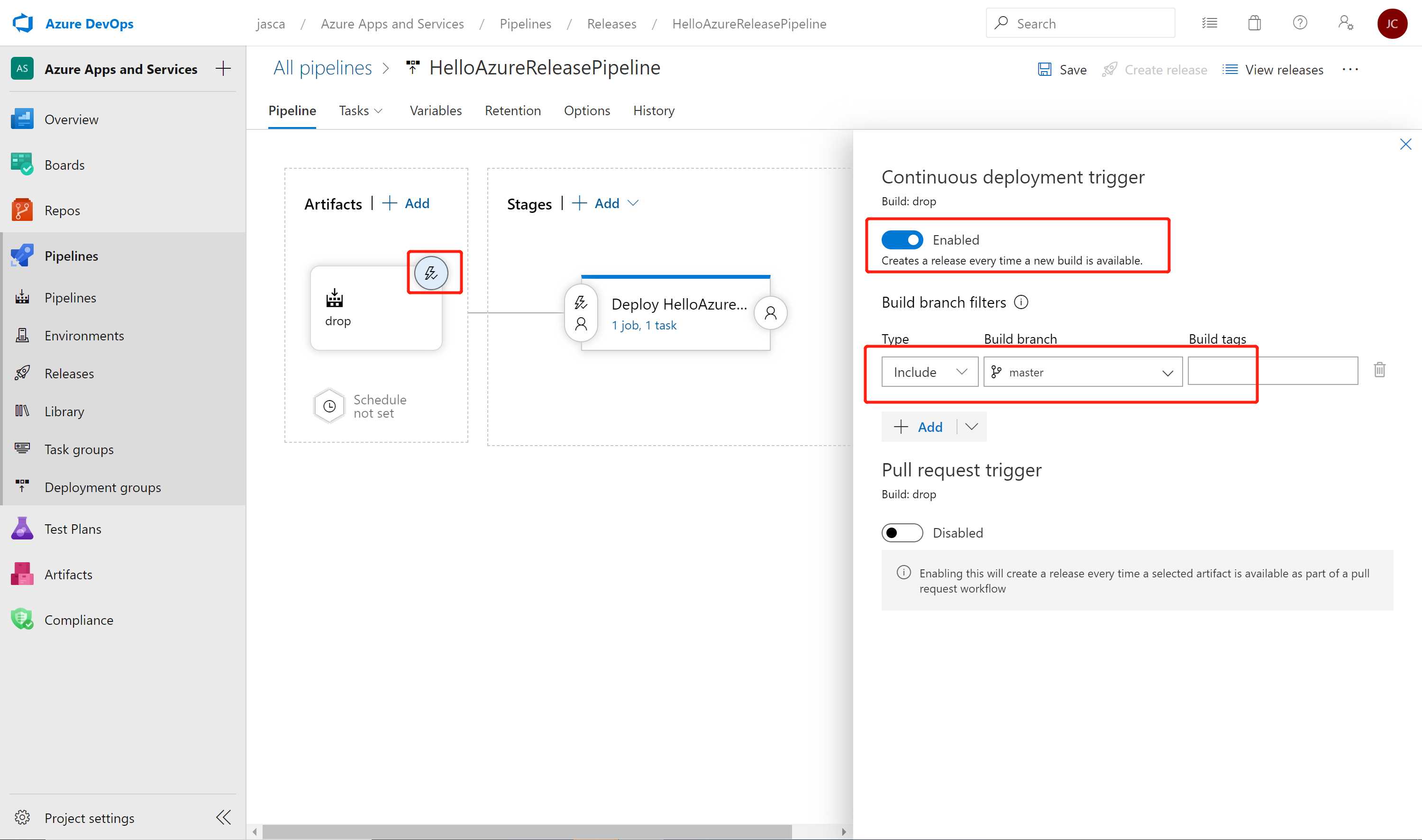Toggle the continuous deployment trigger enabled switch
Viewport: 1422px width, 840px height.
901,239
